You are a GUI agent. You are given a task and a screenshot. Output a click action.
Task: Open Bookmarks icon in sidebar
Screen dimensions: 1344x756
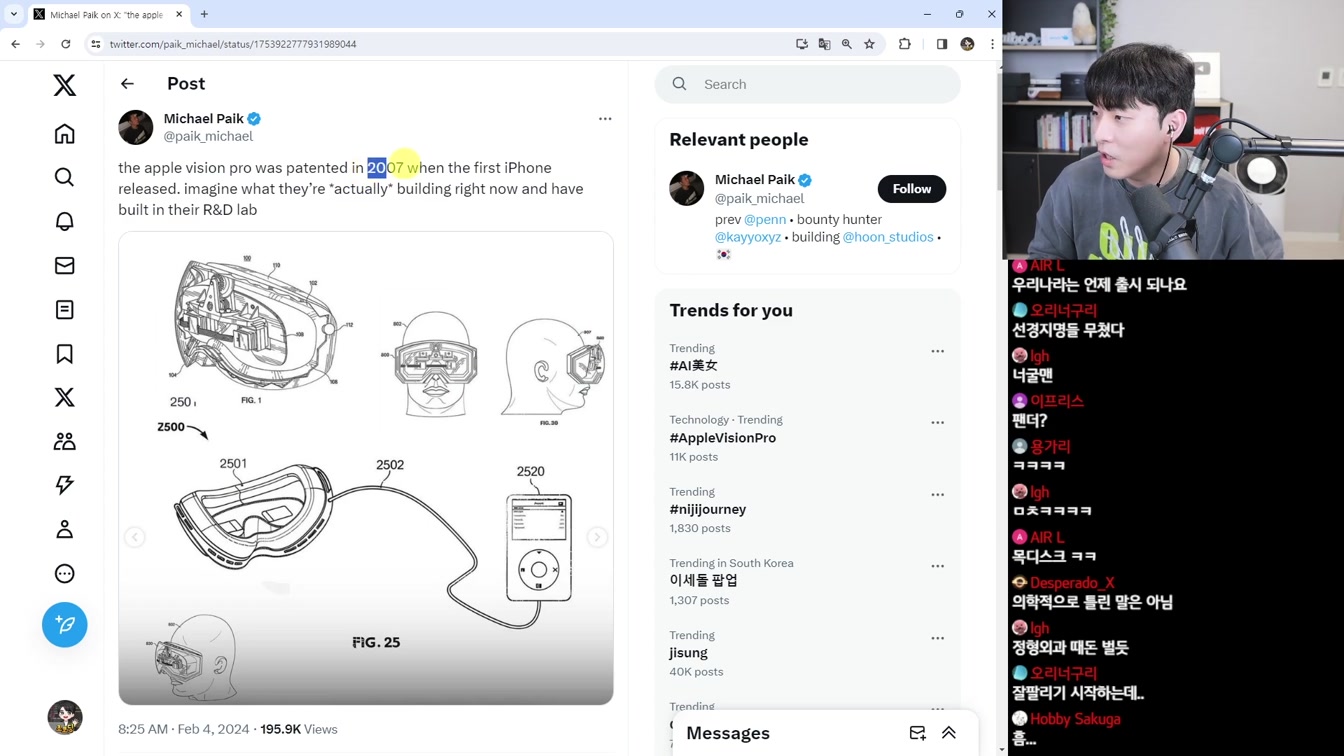click(x=65, y=354)
